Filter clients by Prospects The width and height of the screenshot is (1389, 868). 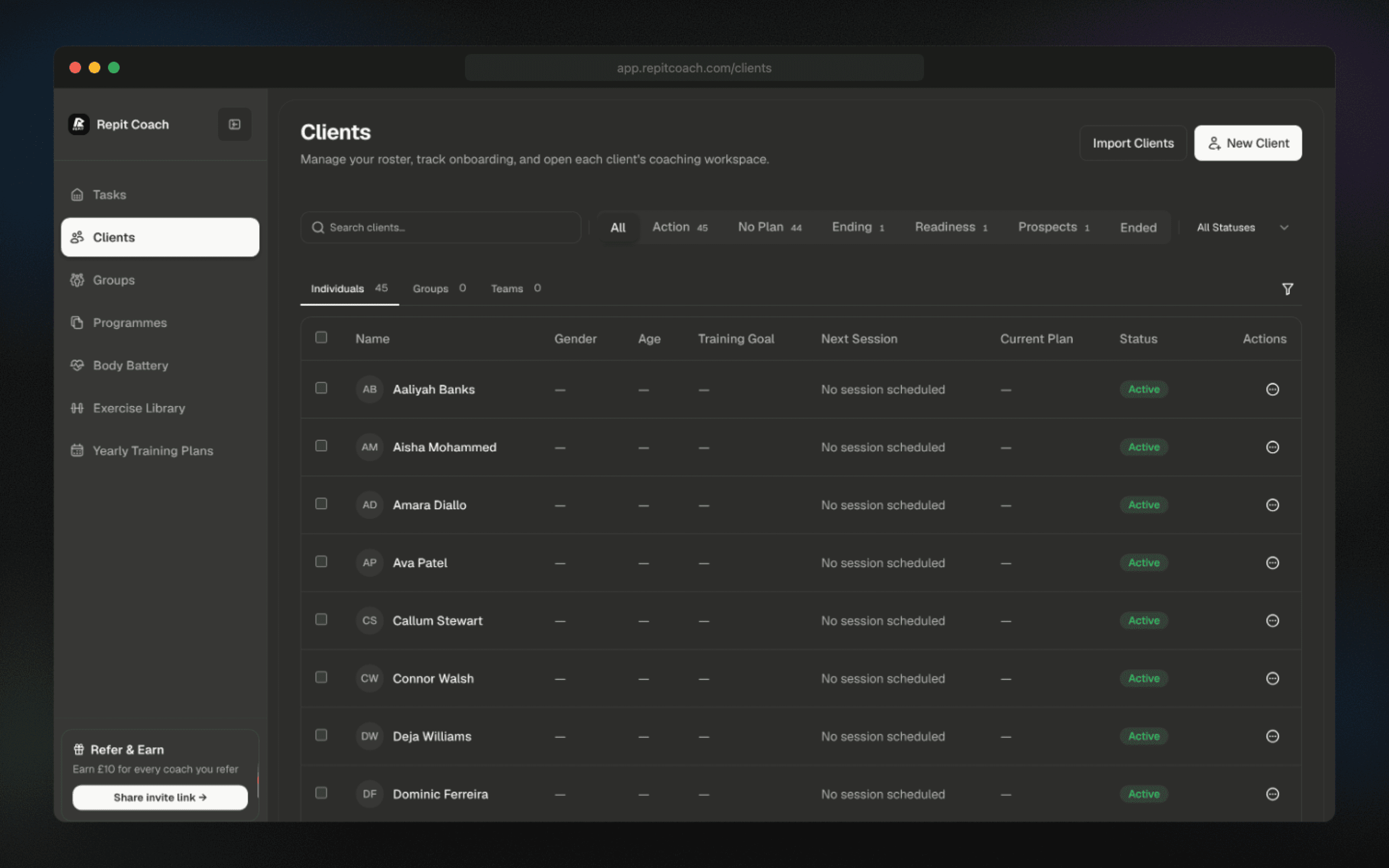1053,228
